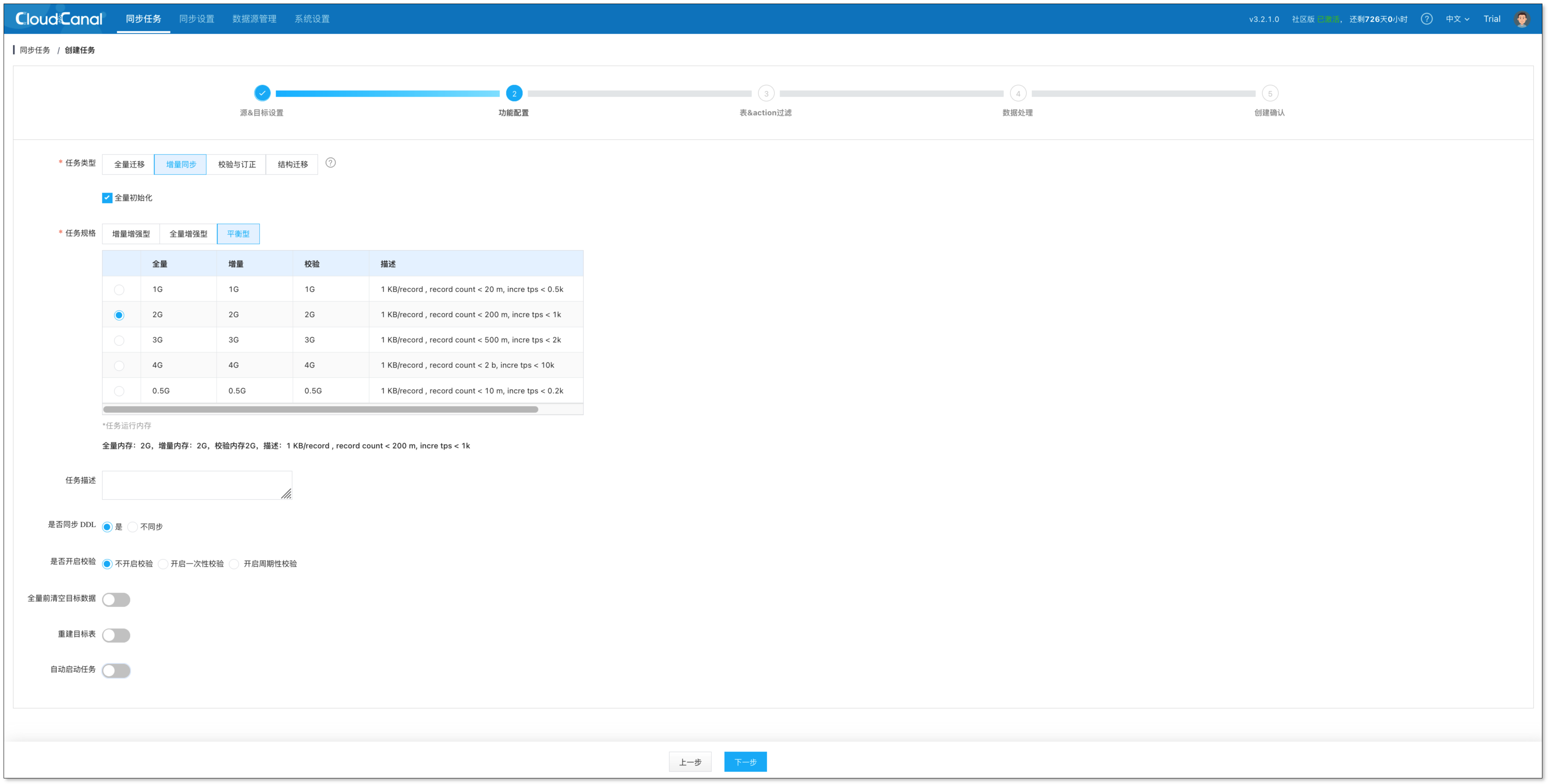Click the 任务描述 text area
1548x784 pixels.
tap(197, 485)
